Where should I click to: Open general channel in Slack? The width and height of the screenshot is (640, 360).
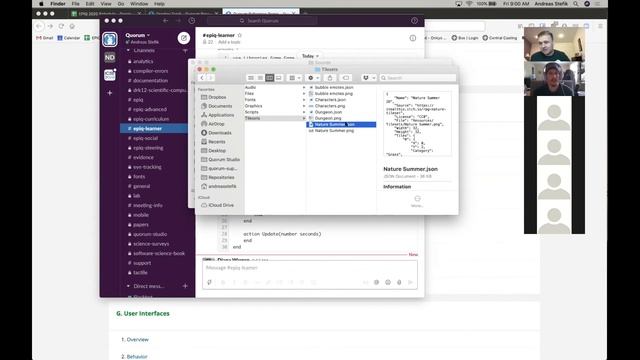click(x=141, y=186)
